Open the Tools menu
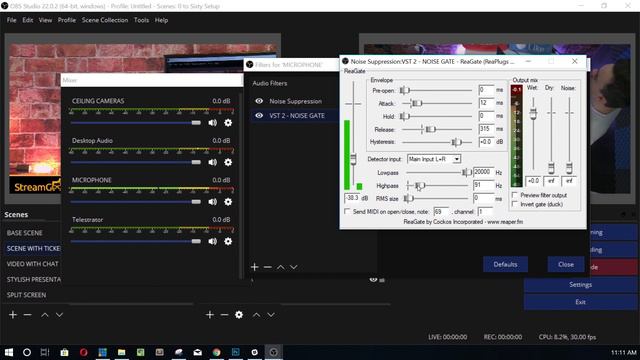Viewport: 640px width, 360px height. 141,20
